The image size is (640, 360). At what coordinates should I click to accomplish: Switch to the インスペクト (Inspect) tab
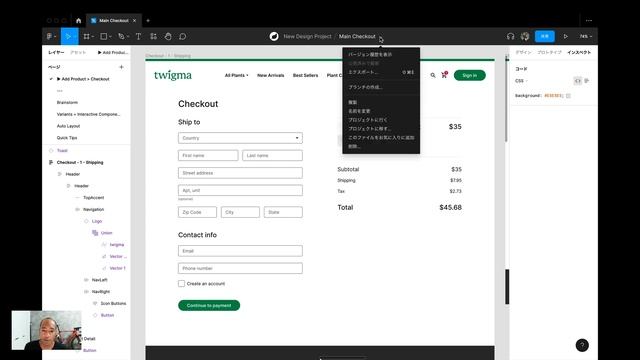[x=579, y=52]
